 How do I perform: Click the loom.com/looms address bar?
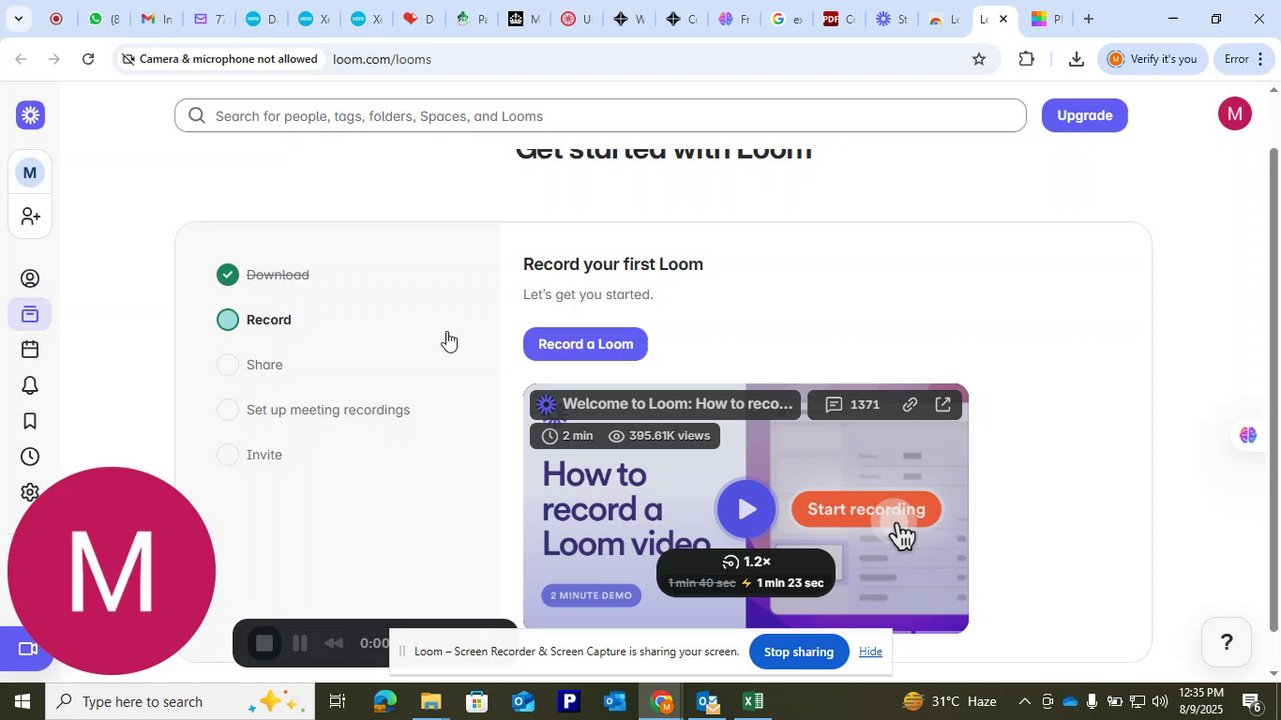(382, 59)
